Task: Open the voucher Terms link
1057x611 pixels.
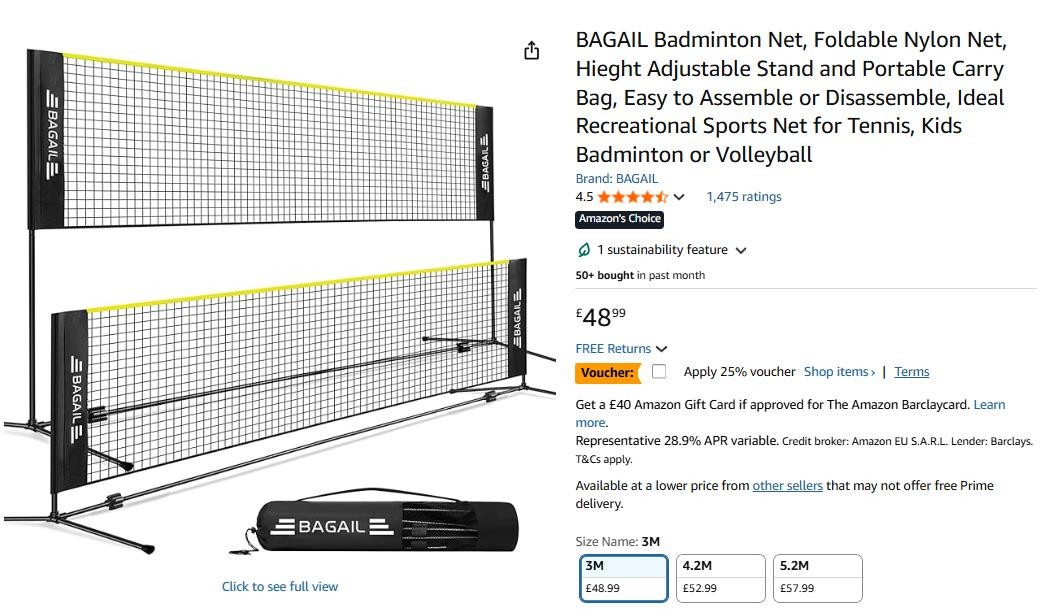Action: (x=912, y=372)
